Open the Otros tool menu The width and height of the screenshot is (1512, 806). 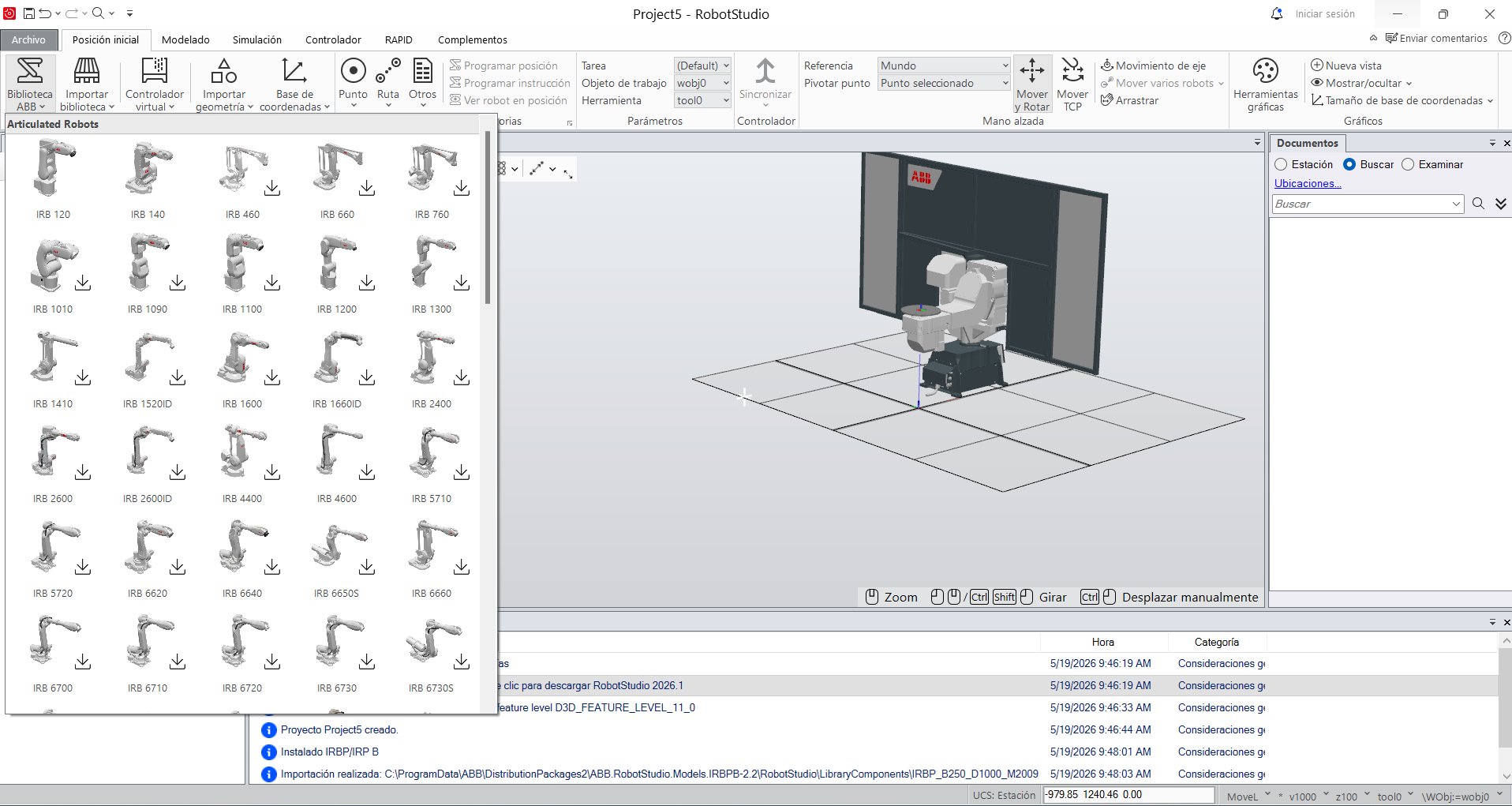[x=422, y=82]
